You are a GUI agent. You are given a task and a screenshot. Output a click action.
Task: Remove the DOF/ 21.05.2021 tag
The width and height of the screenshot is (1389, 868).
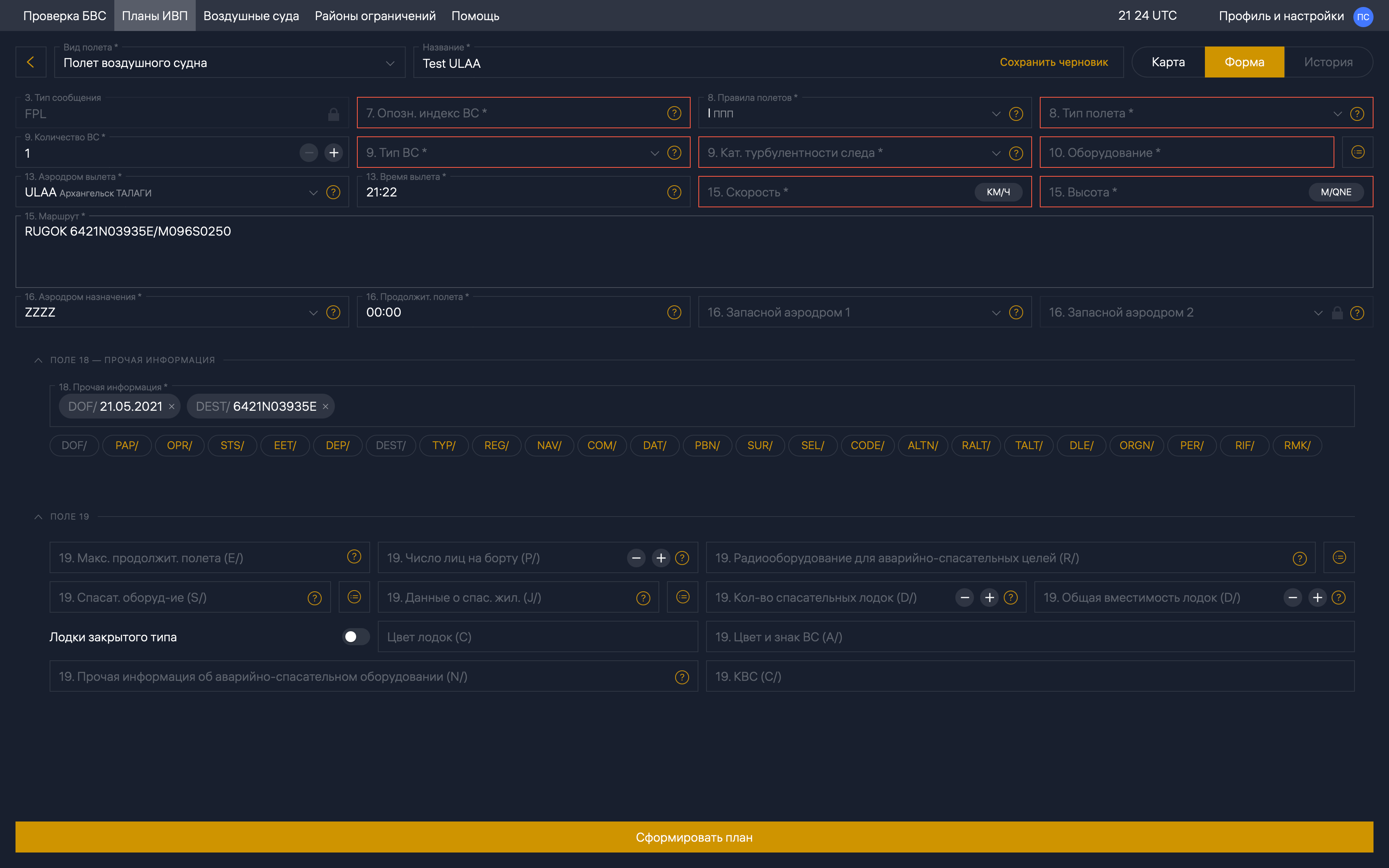coord(172,406)
